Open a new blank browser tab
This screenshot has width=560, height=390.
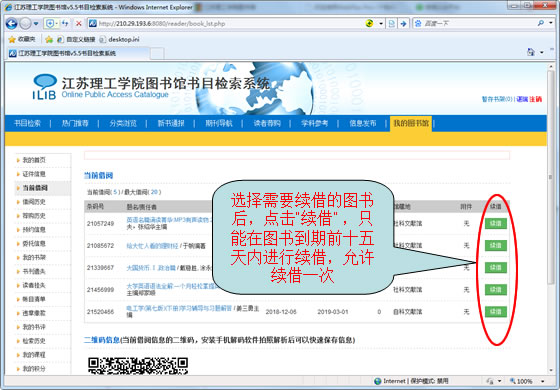tap(157, 54)
